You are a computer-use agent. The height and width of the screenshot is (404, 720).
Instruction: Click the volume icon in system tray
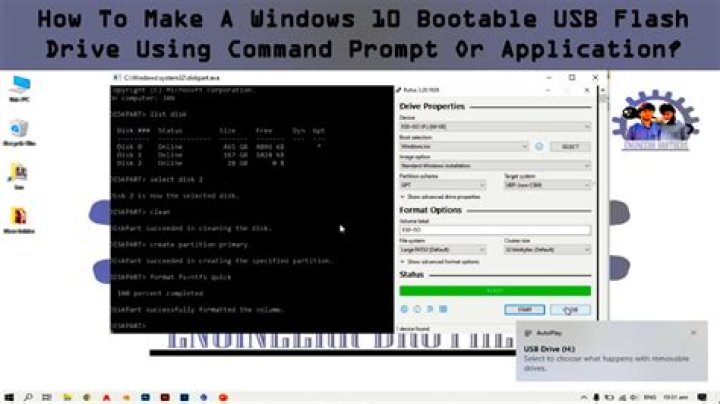click(x=634, y=397)
